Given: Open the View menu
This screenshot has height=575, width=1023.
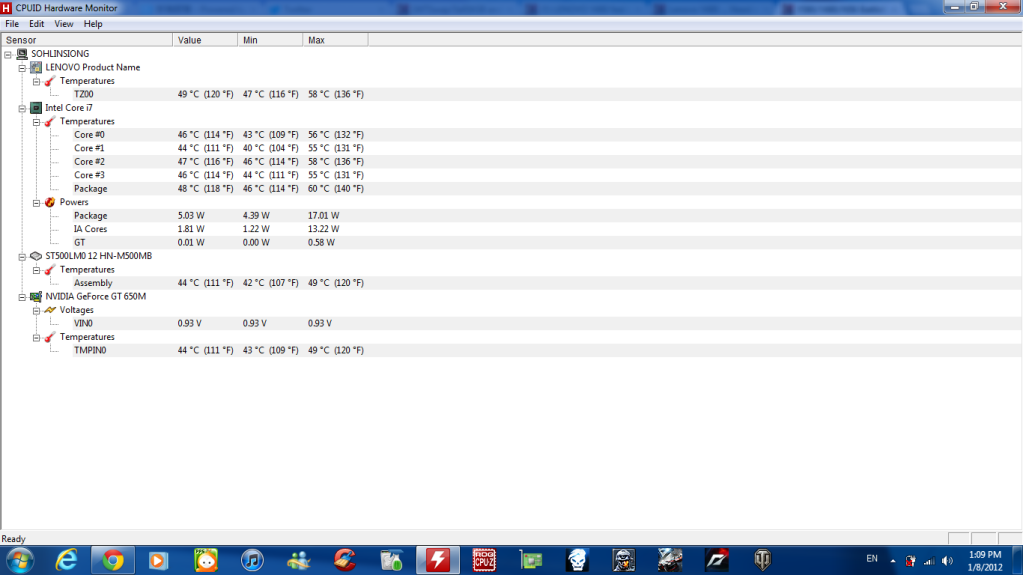Looking at the screenshot, I should 64,23.
